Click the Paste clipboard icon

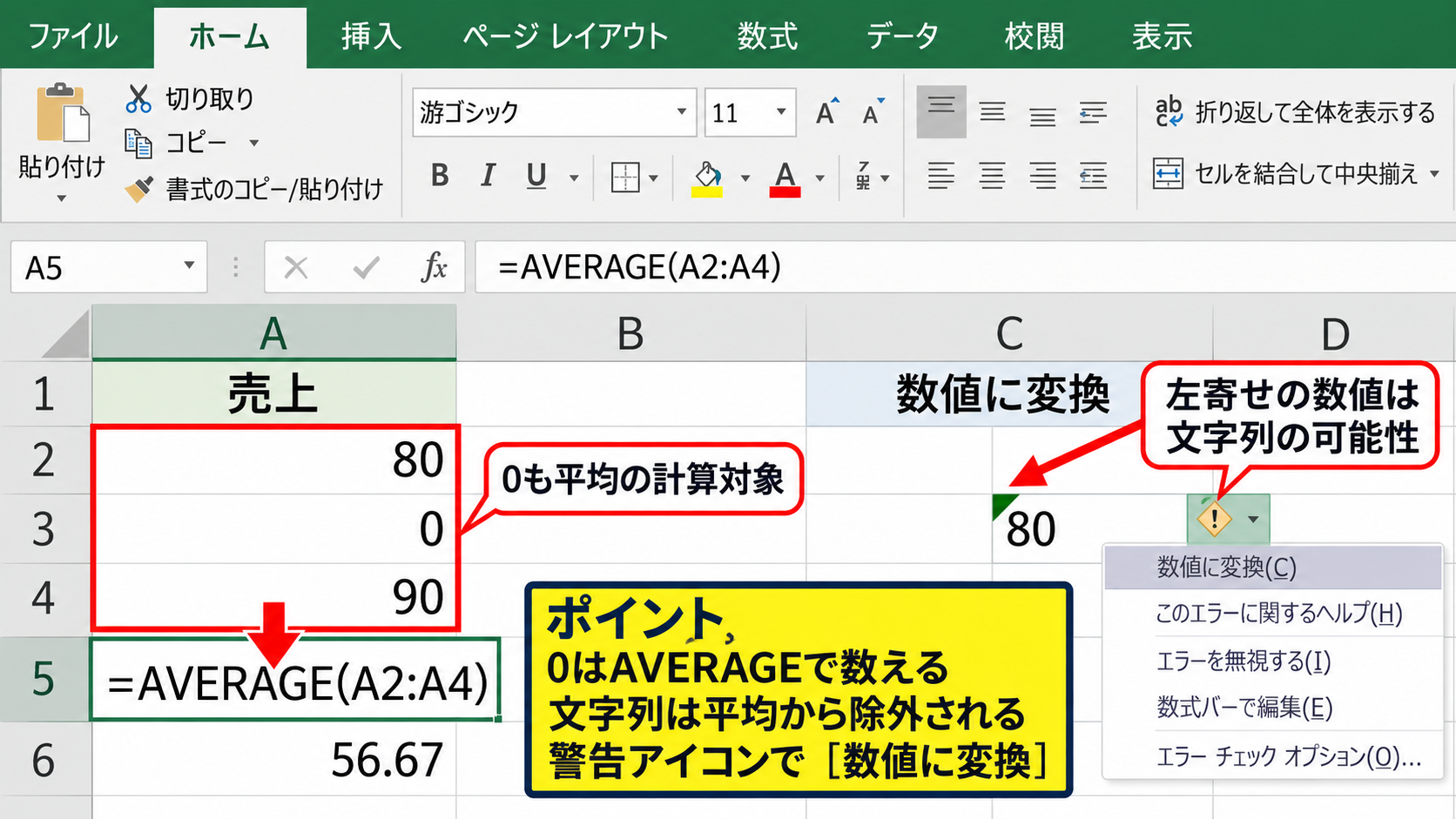point(62,112)
